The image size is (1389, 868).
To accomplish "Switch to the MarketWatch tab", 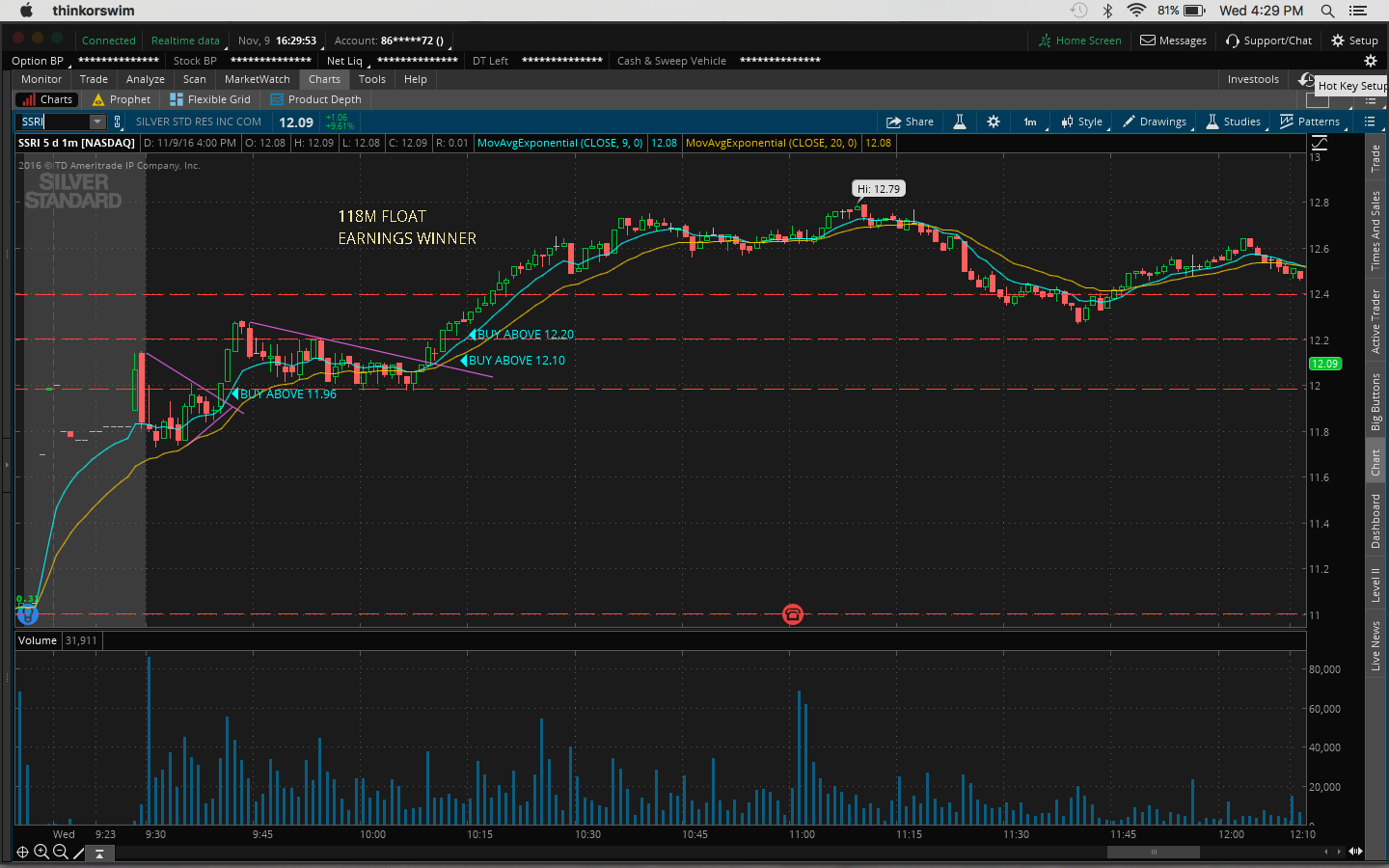I will 258,79.
